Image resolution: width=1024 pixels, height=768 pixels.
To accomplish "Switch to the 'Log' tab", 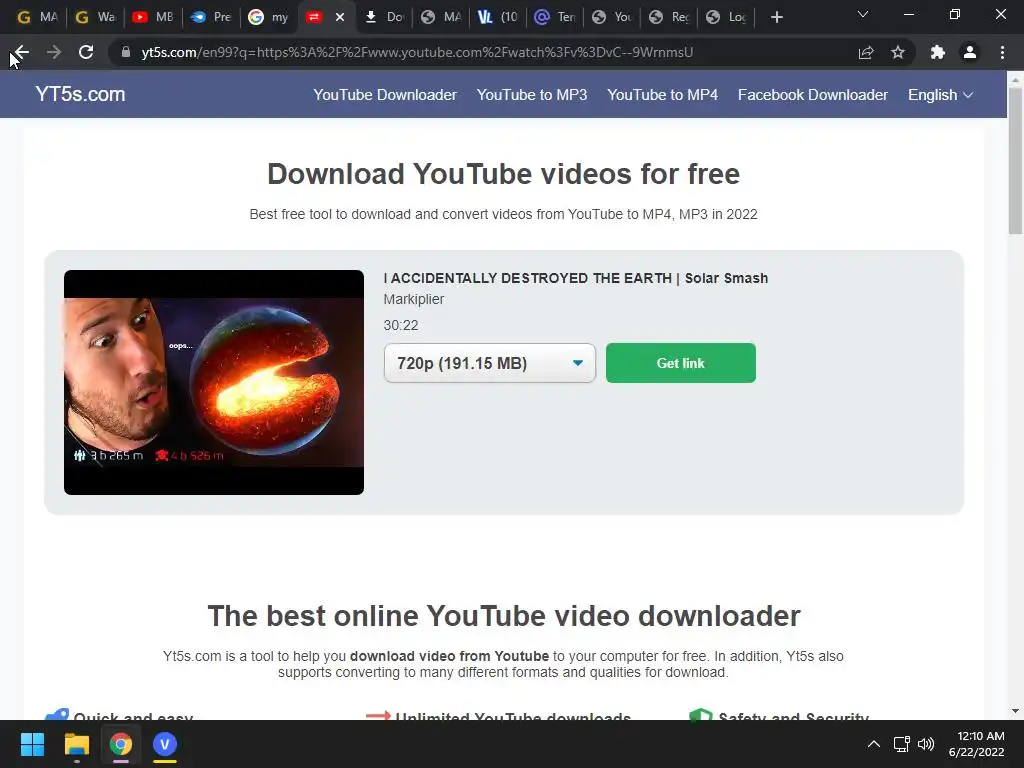I will (x=726, y=17).
